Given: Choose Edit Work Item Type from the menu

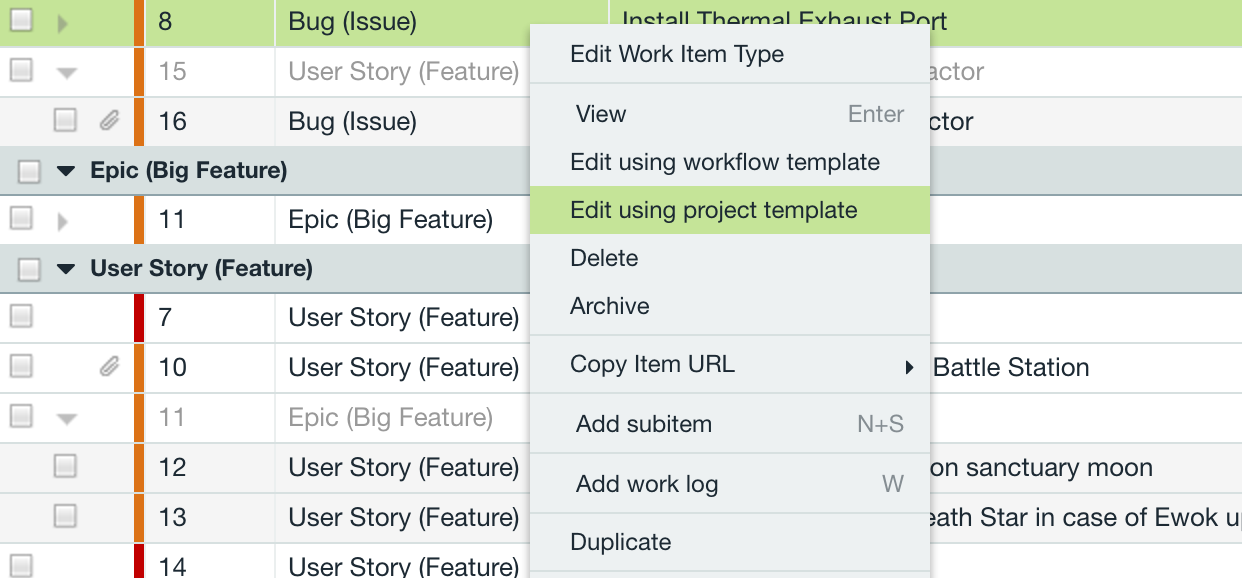Looking at the screenshot, I should pos(676,54).
